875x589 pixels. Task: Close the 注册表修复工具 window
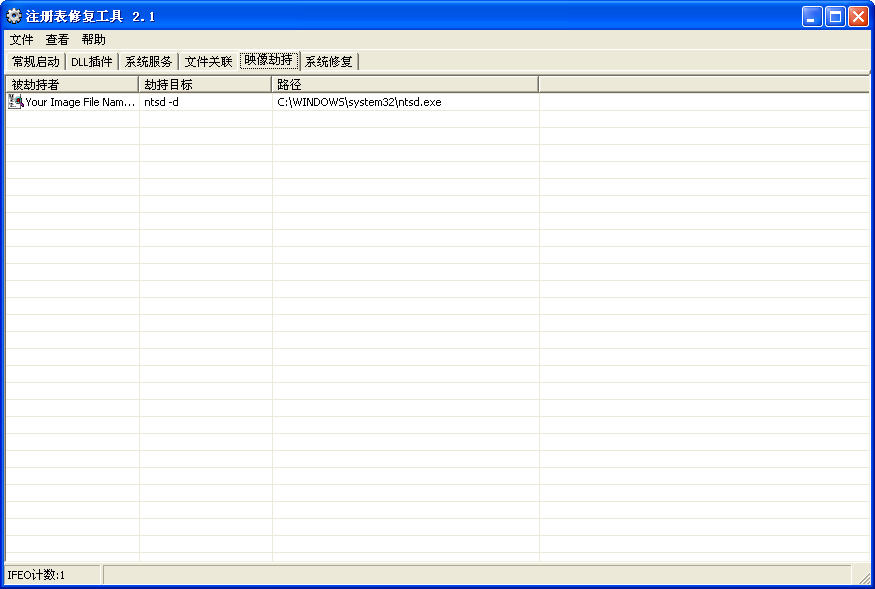click(x=858, y=16)
